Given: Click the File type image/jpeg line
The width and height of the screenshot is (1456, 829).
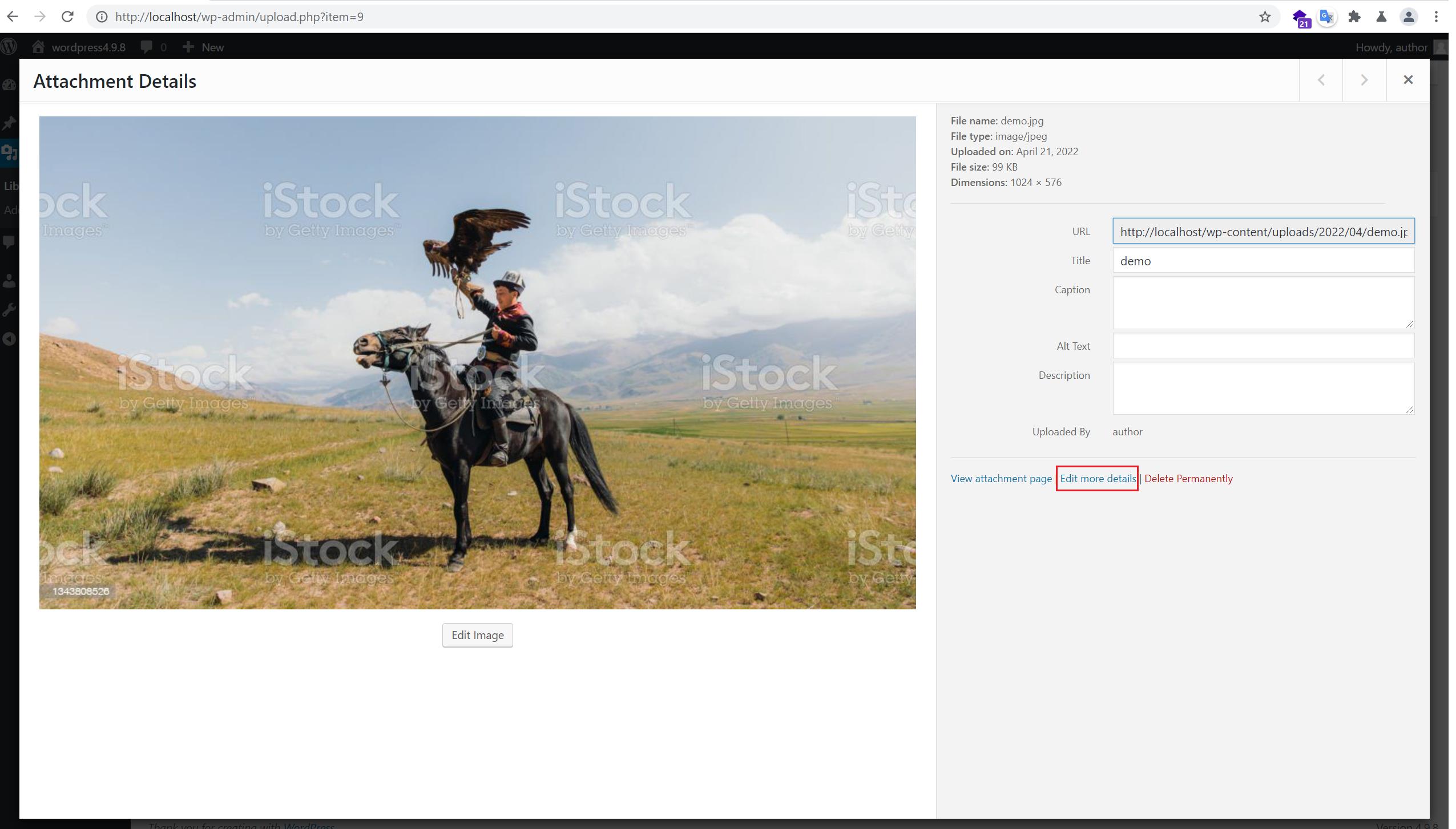Looking at the screenshot, I should pyautogui.click(x=999, y=136).
